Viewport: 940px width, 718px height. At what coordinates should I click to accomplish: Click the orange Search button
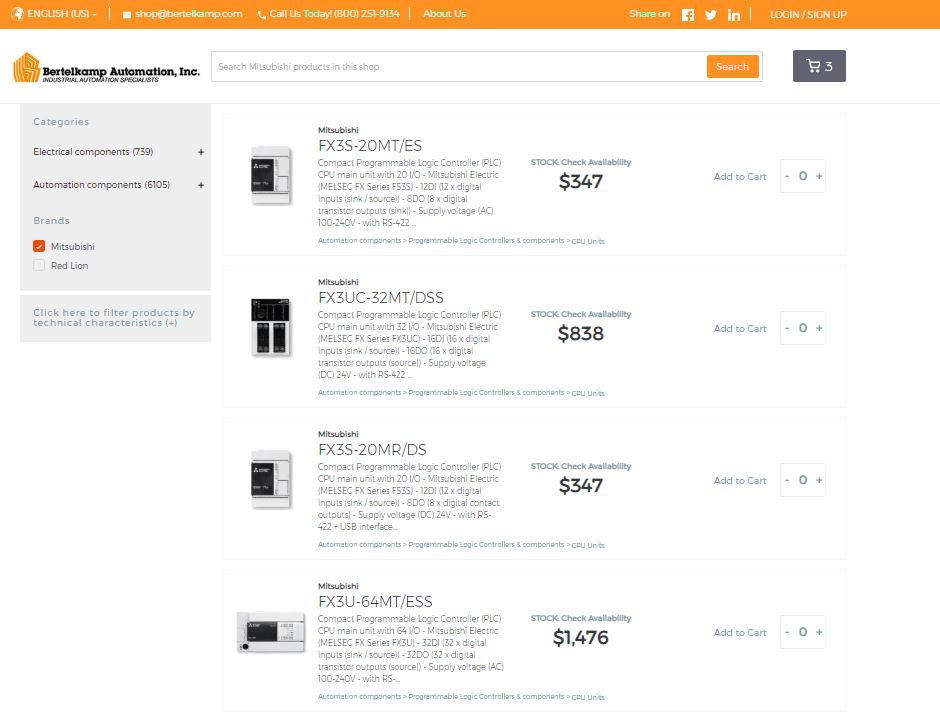[733, 67]
